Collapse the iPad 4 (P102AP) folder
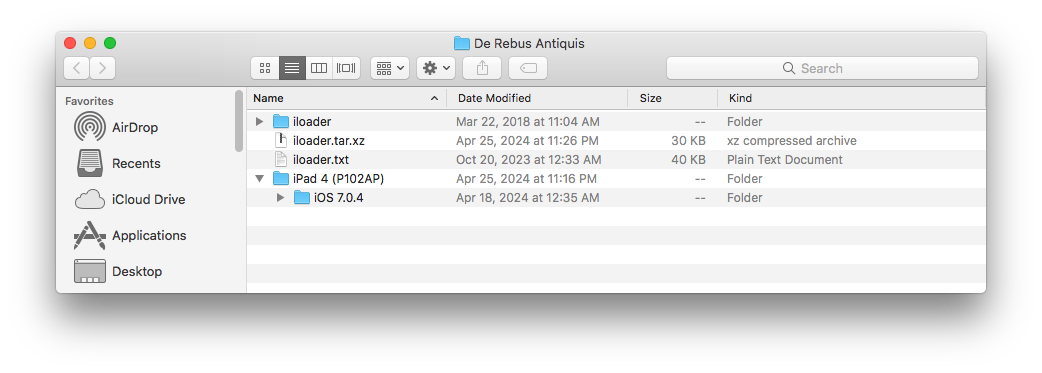This screenshot has height=373, width=1042. click(x=260, y=179)
